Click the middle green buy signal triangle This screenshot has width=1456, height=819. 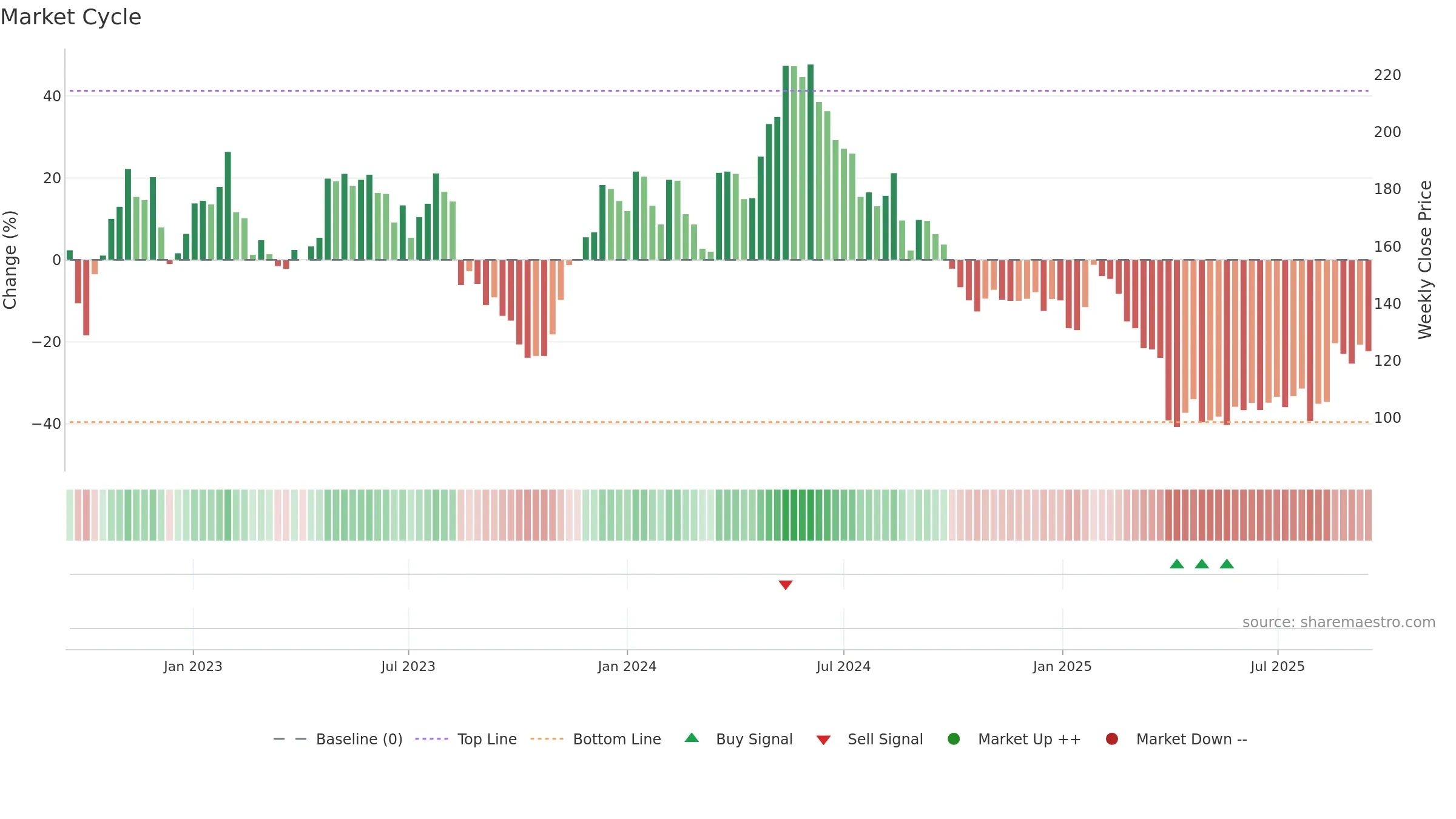1202,564
